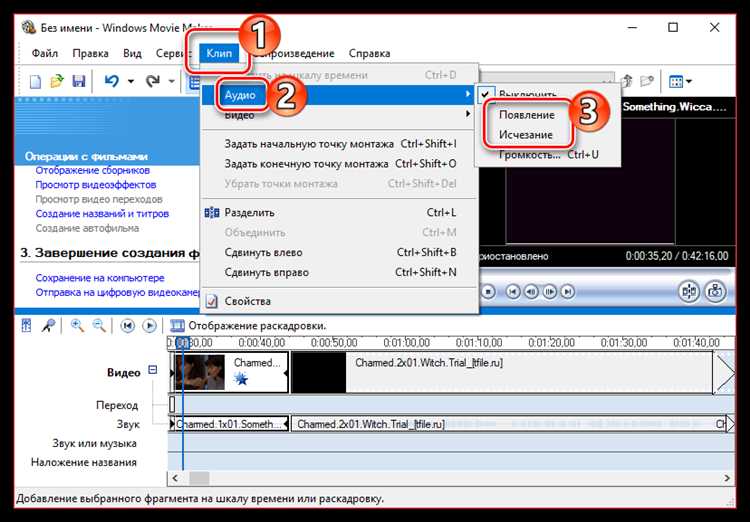
Task: Open the 'Сохранение на компьютере' link
Action: [99, 278]
